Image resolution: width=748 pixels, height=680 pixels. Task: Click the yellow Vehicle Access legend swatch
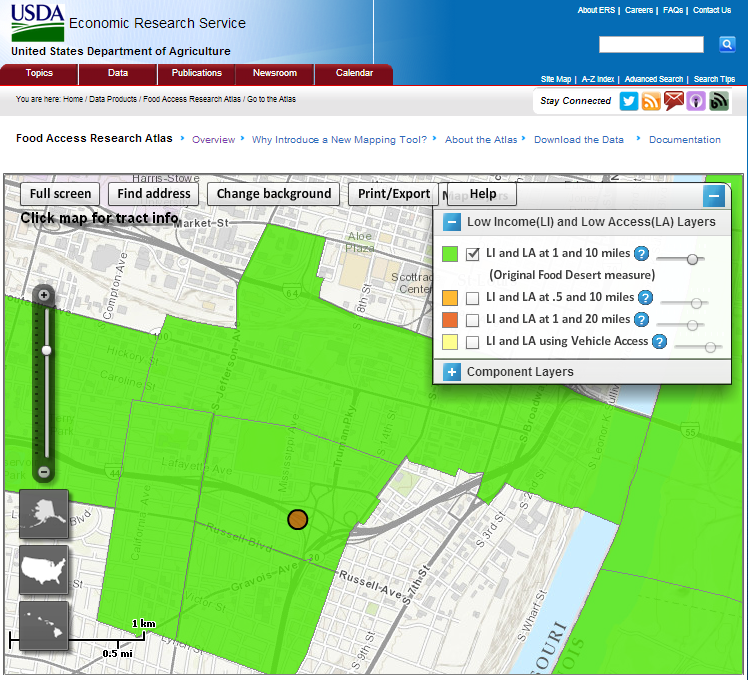click(x=450, y=342)
